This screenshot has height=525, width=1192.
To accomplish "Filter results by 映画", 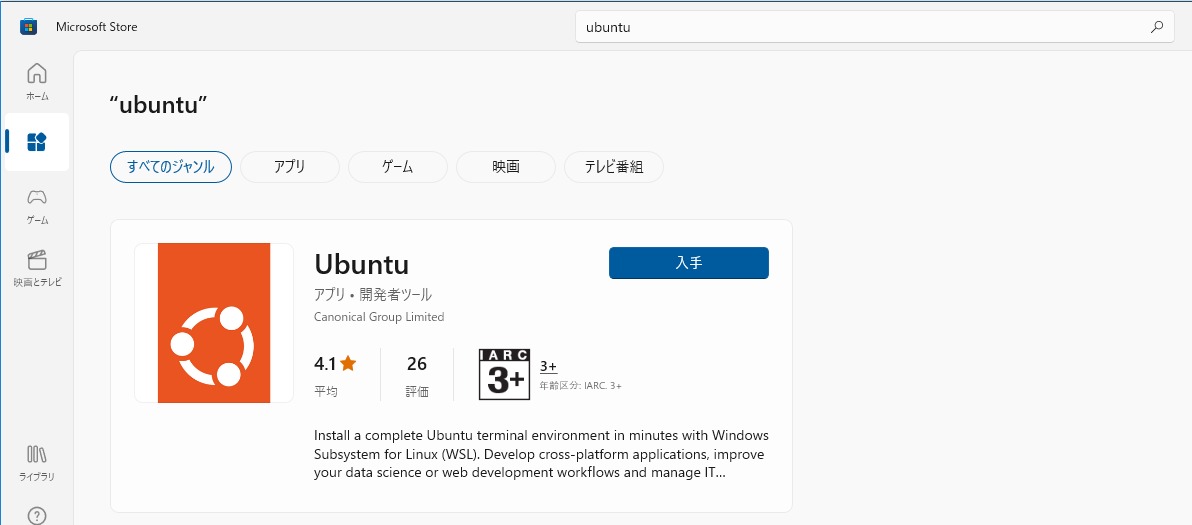I will 506,167.
